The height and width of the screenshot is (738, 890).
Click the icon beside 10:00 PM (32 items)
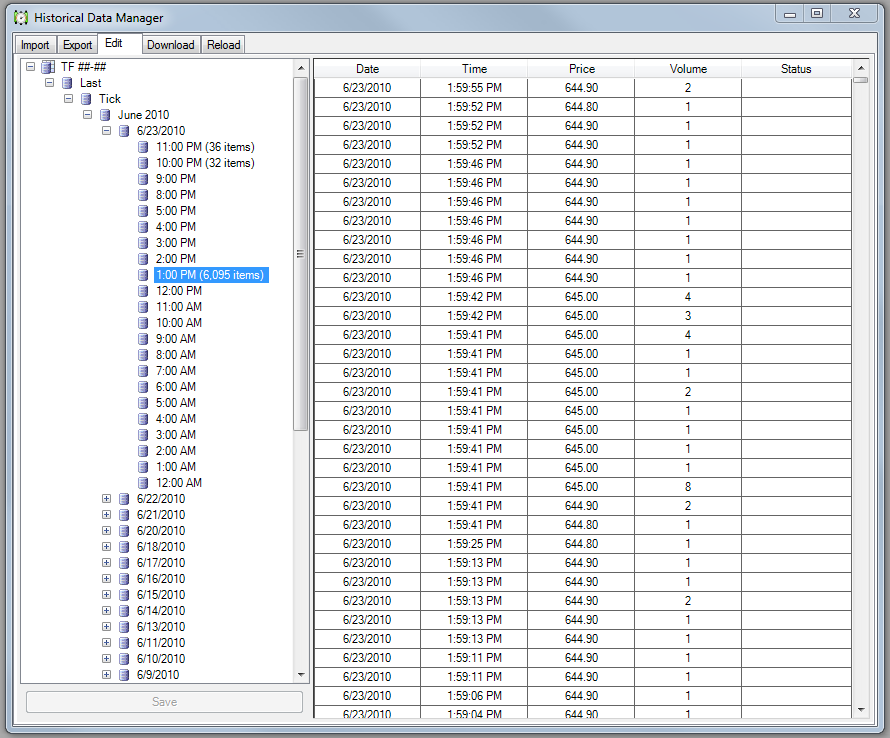pos(144,163)
